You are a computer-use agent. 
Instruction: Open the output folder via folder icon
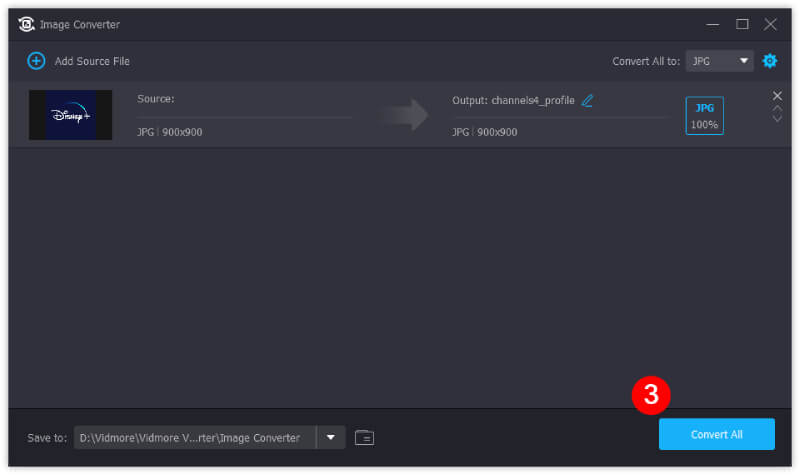tap(364, 437)
